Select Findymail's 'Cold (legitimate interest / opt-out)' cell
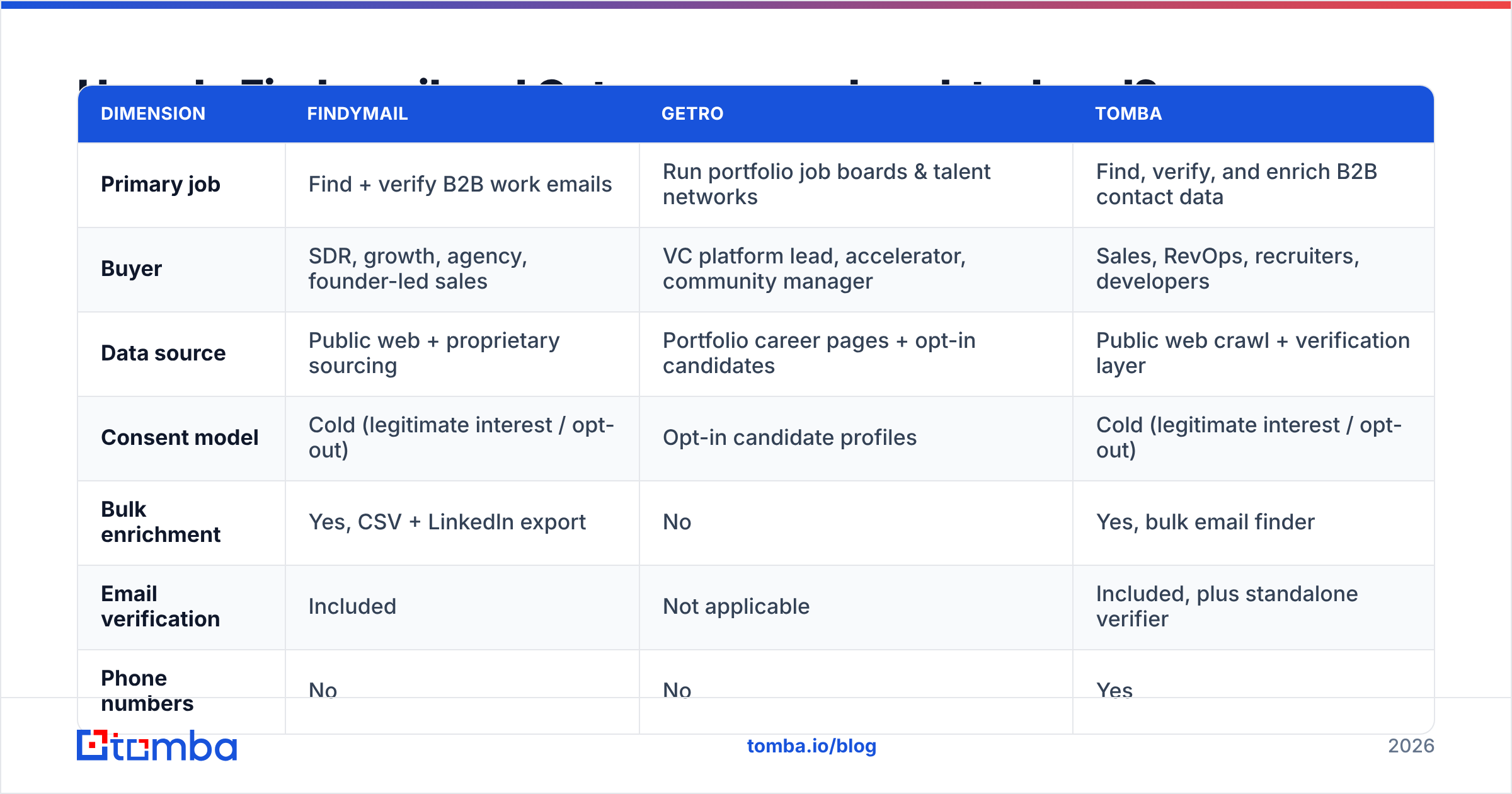Image resolution: width=1512 pixels, height=794 pixels. [461, 437]
